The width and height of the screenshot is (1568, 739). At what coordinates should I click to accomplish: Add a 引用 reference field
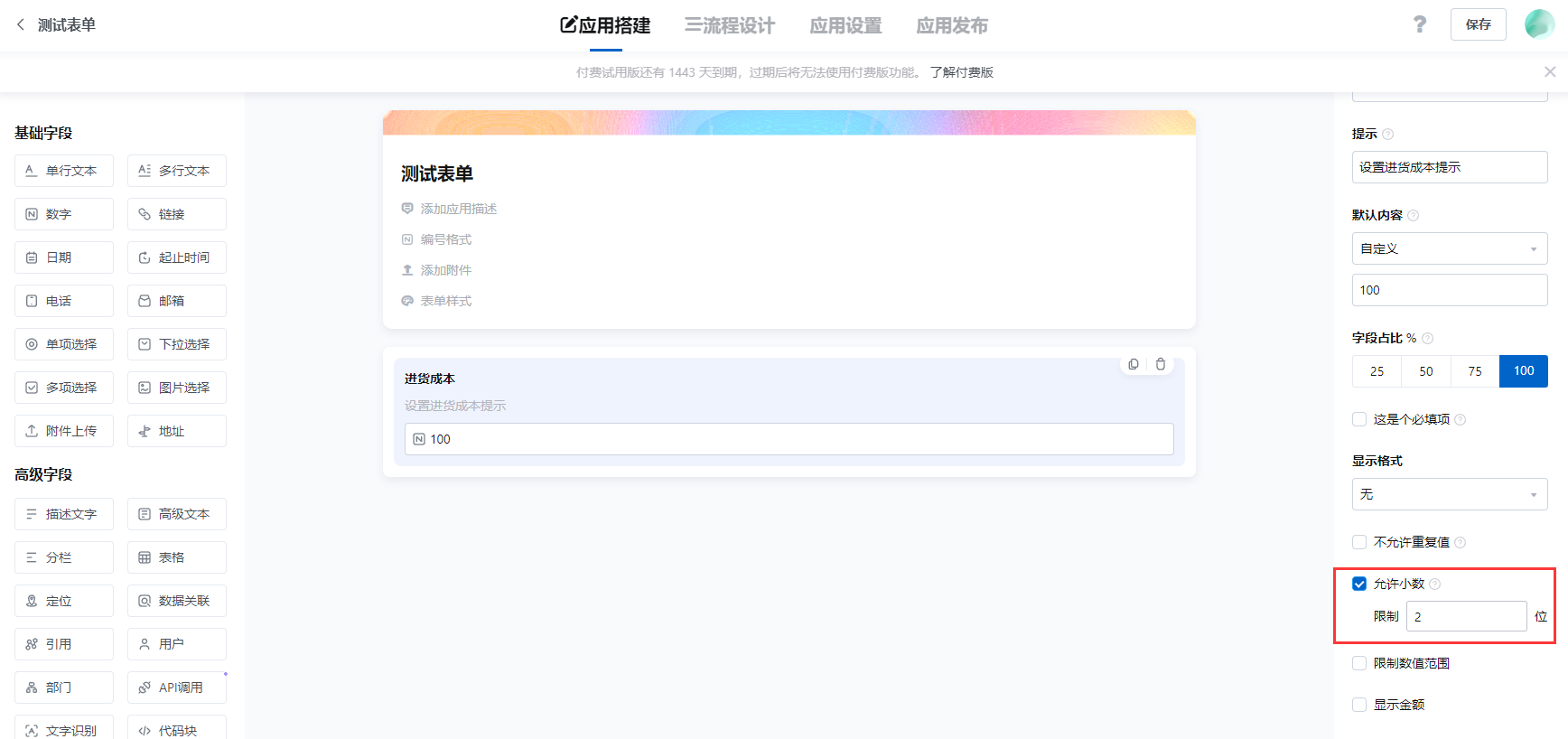(64, 644)
